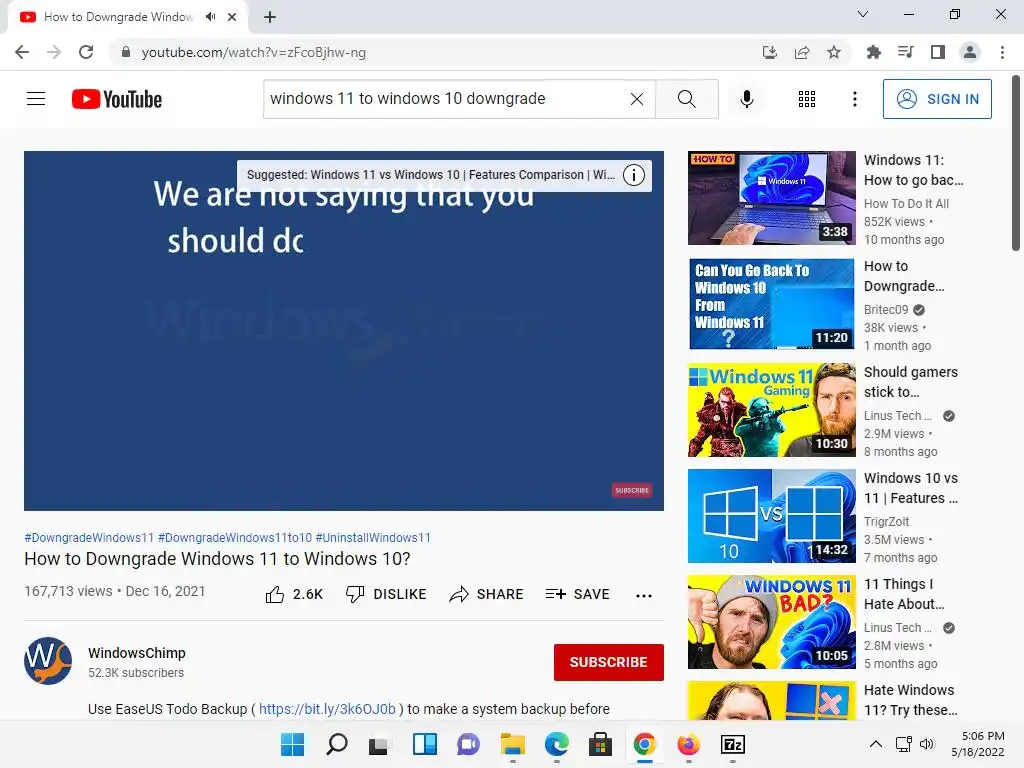Viewport: 1024px width, 768px height.
Task: Subscribe to WindowsChimp channel
Action: tap(609, 662)
